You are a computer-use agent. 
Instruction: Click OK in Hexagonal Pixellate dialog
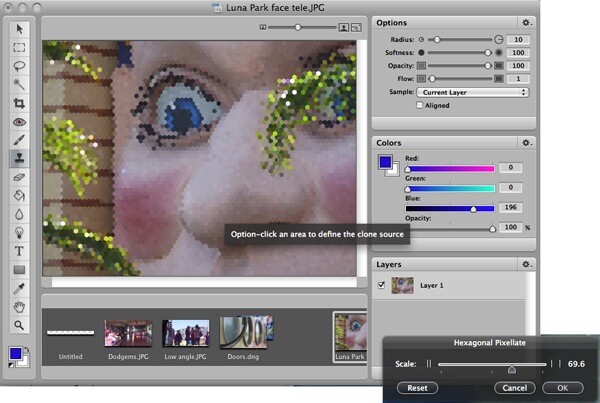tap(562, 388)
